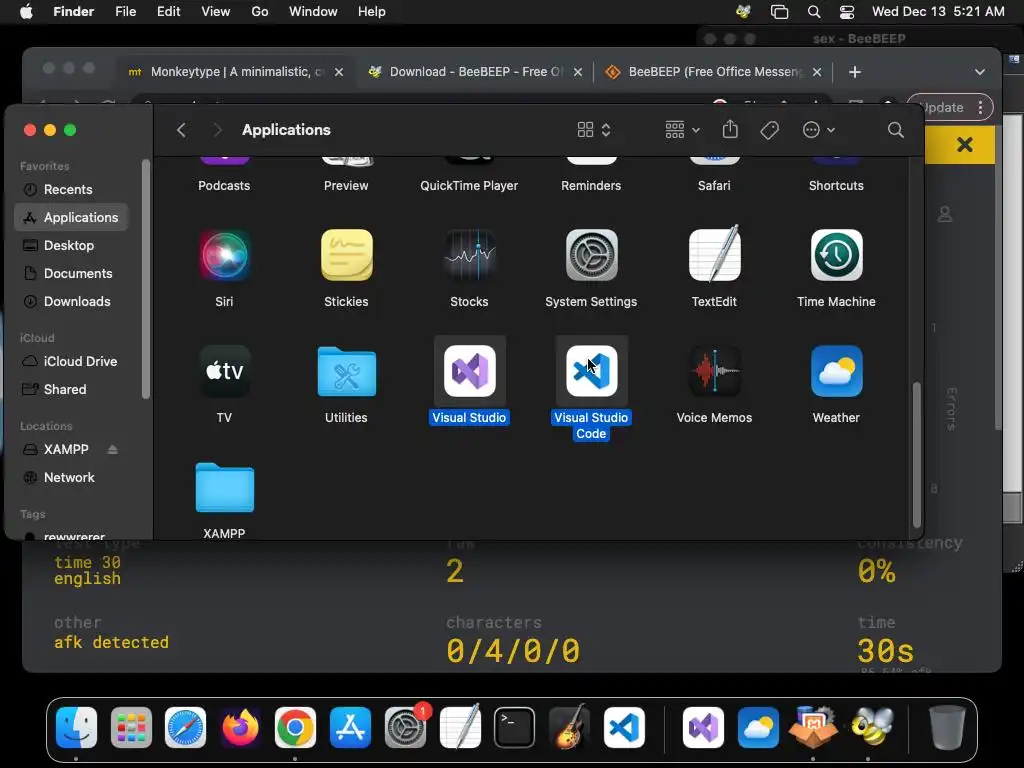Open Chrome three-dot menu beside Update
The width and height of the screenshot is (1024, 768).
980,107
